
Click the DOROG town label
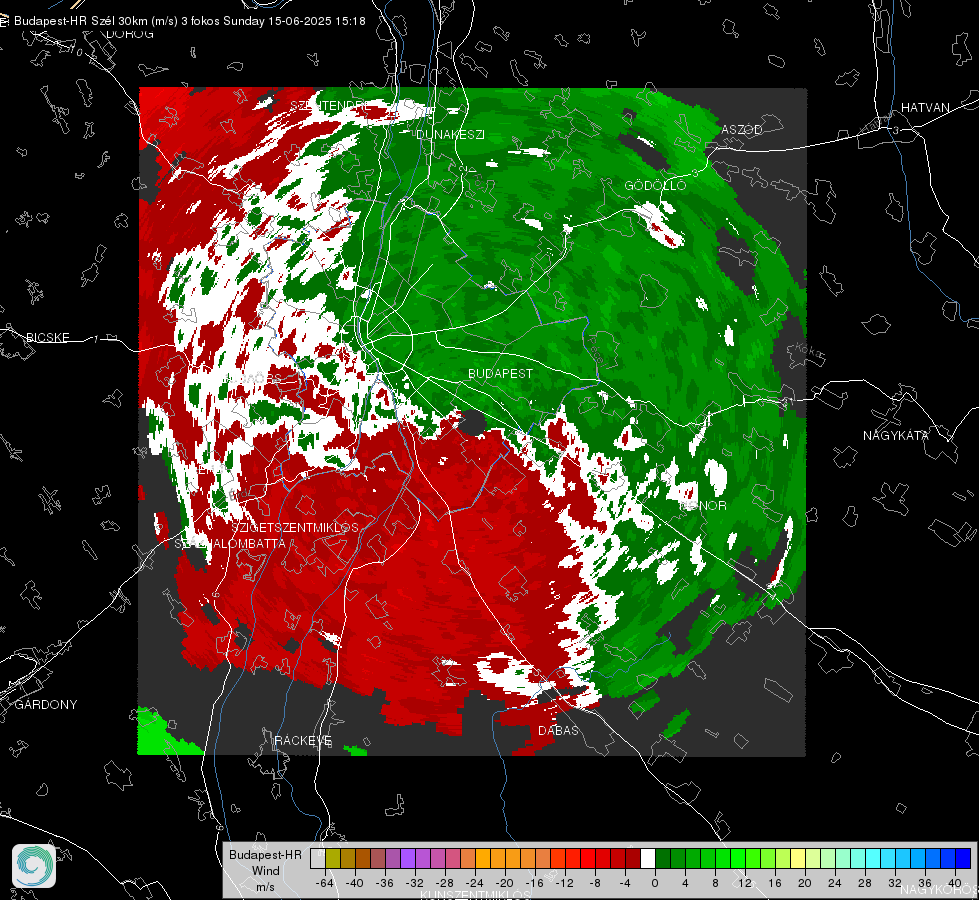point(130,34)
